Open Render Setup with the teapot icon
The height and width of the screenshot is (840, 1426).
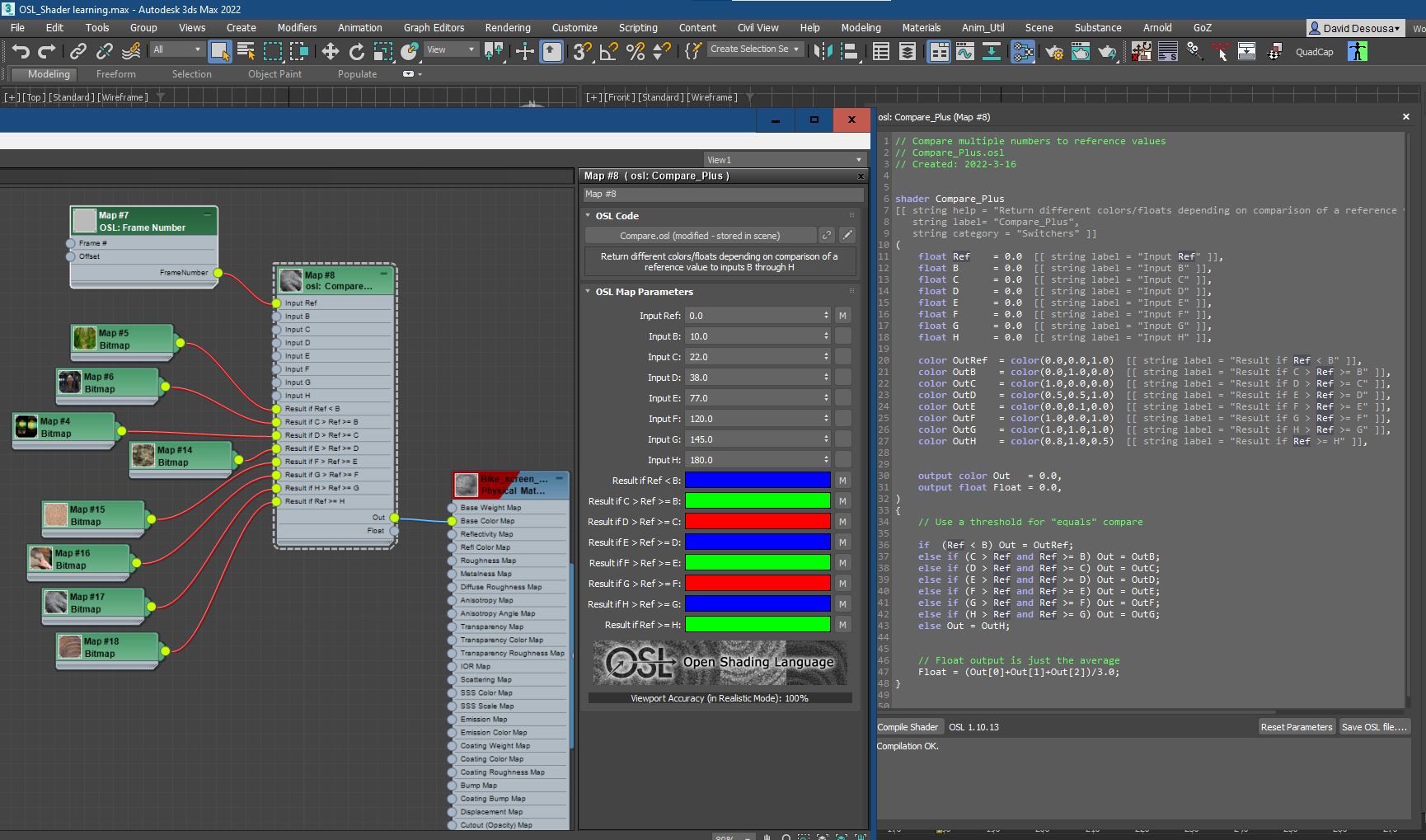(x=1055, y=52)
